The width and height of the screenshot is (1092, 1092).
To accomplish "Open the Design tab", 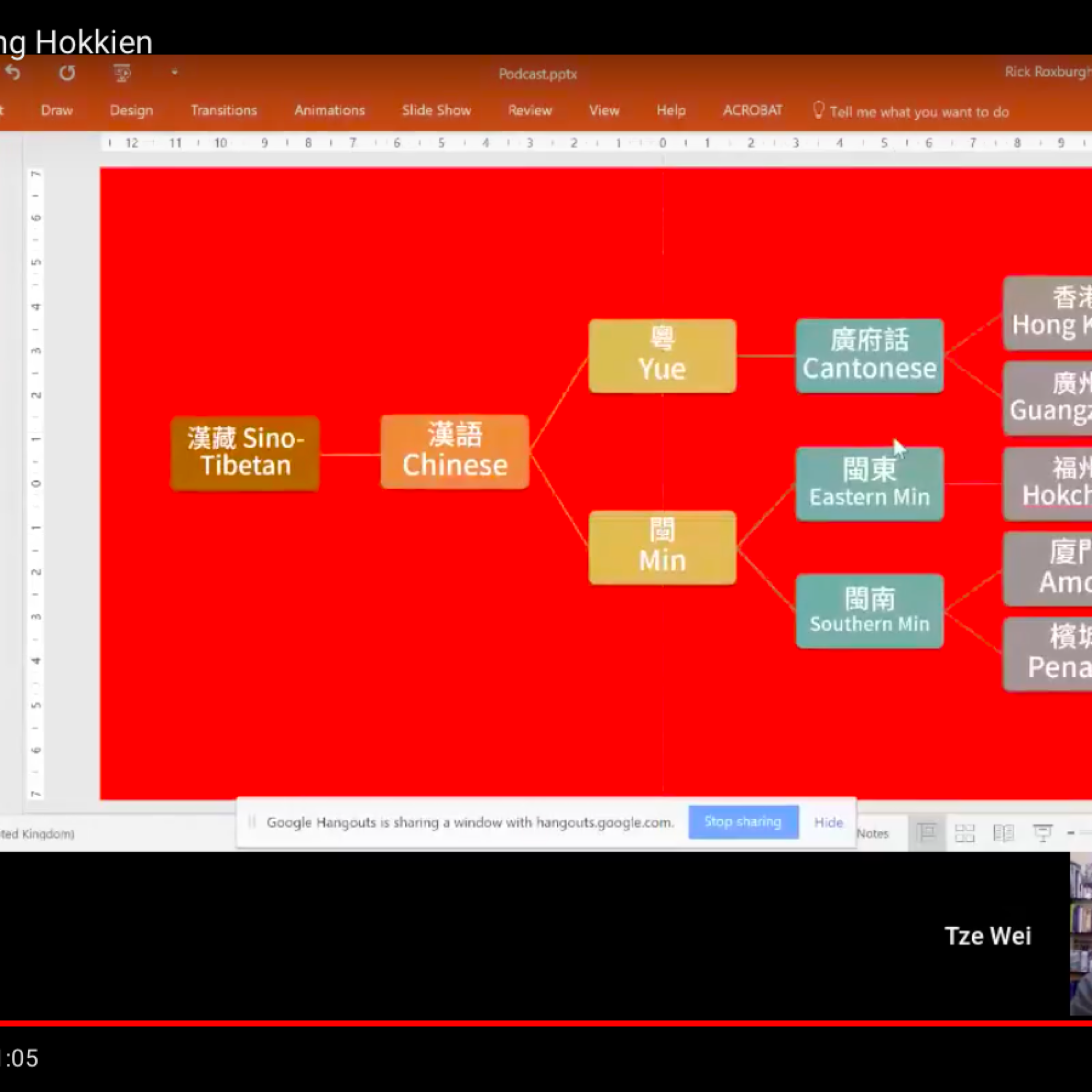I will point(131,110).
